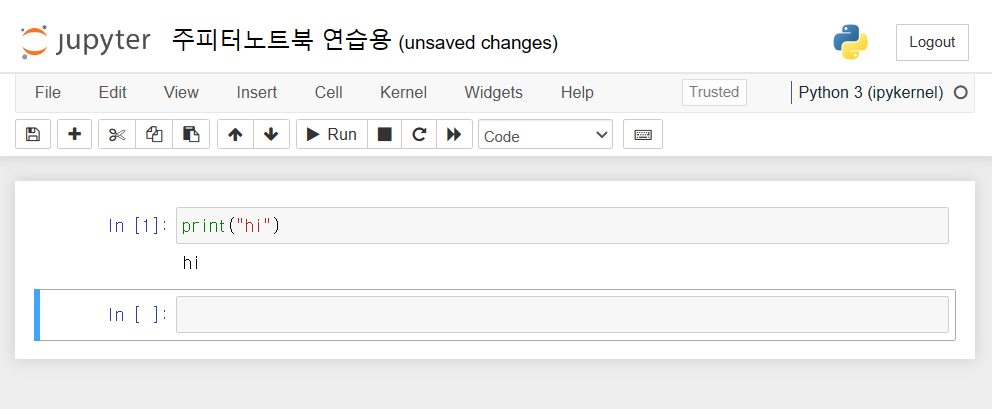This screenshot has height=409, width=992.
Task: Move selected cell down arrow
Action: click(x=271, y=134)
